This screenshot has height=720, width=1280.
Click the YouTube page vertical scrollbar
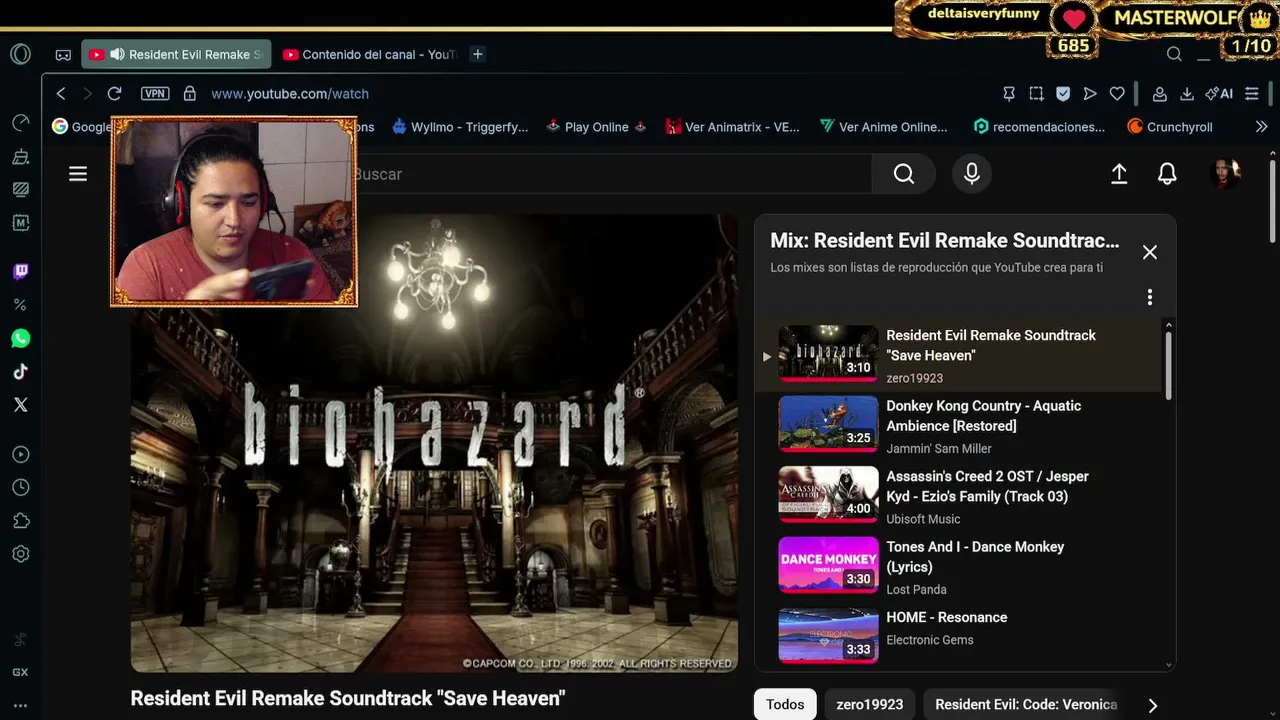click(1272, 200)
